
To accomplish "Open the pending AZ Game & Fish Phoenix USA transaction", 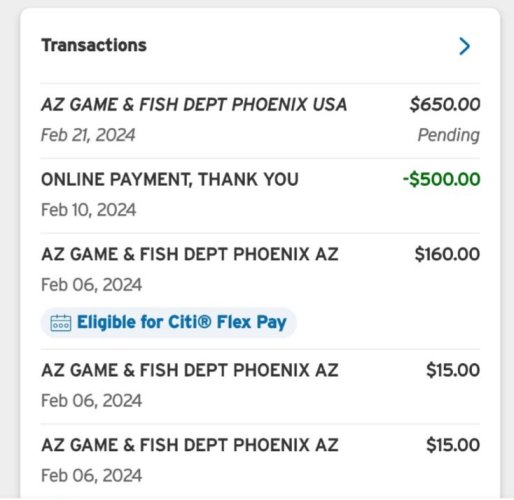I will point(260,120).
